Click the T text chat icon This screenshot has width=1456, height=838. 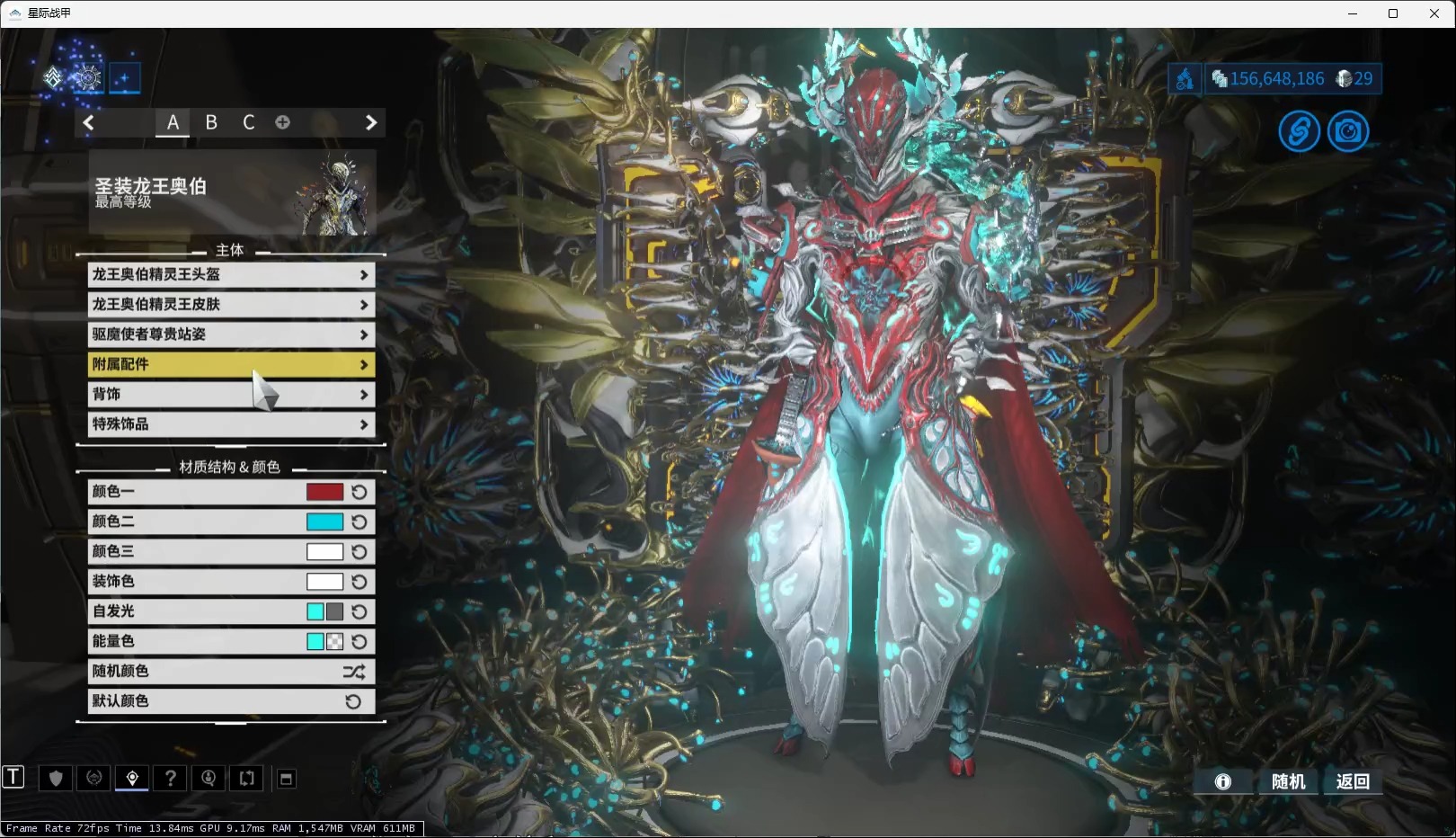pyautogui.click(x=13, y=777)
